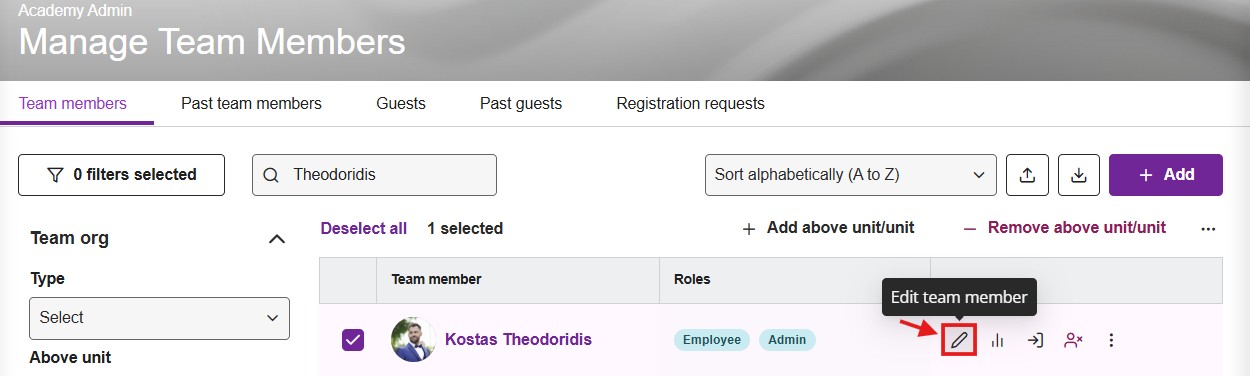
Task: Open the Guests tab
Action: tap(401, 104)
